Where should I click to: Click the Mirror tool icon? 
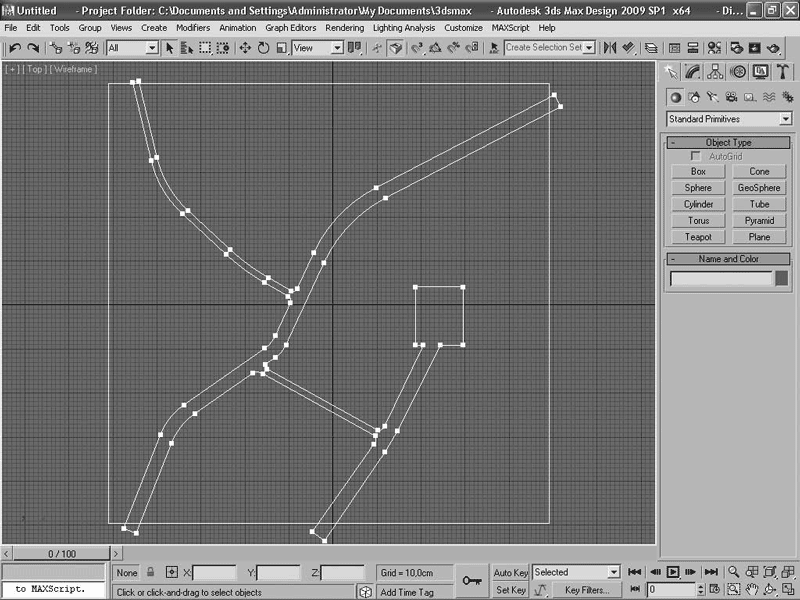pos(610,48)
